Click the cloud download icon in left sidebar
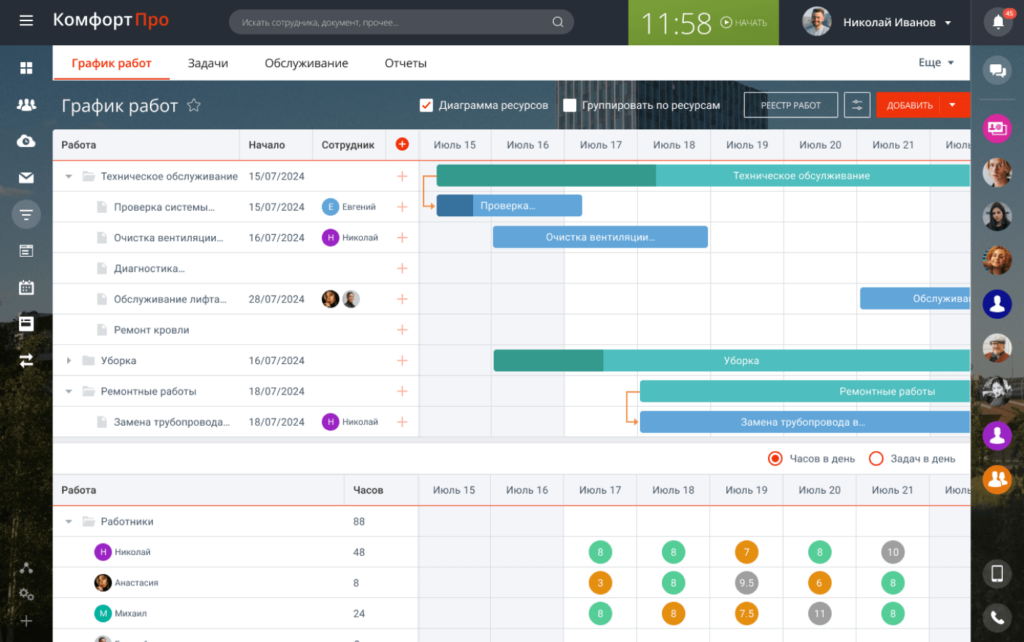 coord(26,141)
